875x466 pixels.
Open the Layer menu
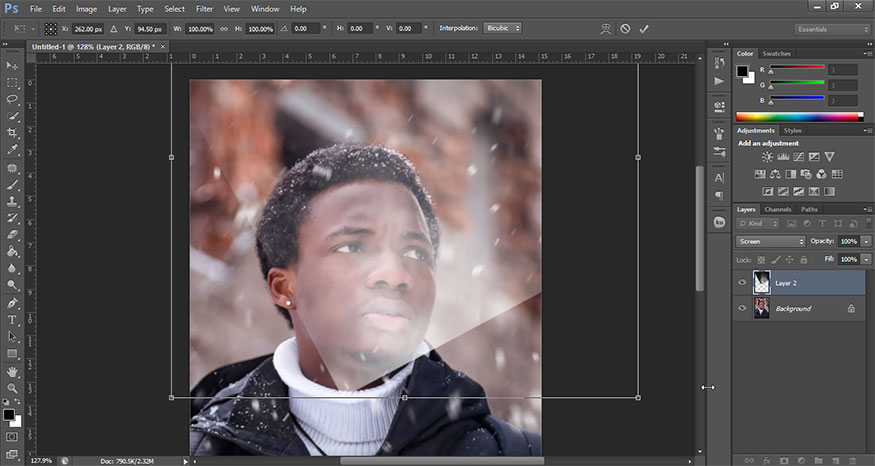coord(117,9)
